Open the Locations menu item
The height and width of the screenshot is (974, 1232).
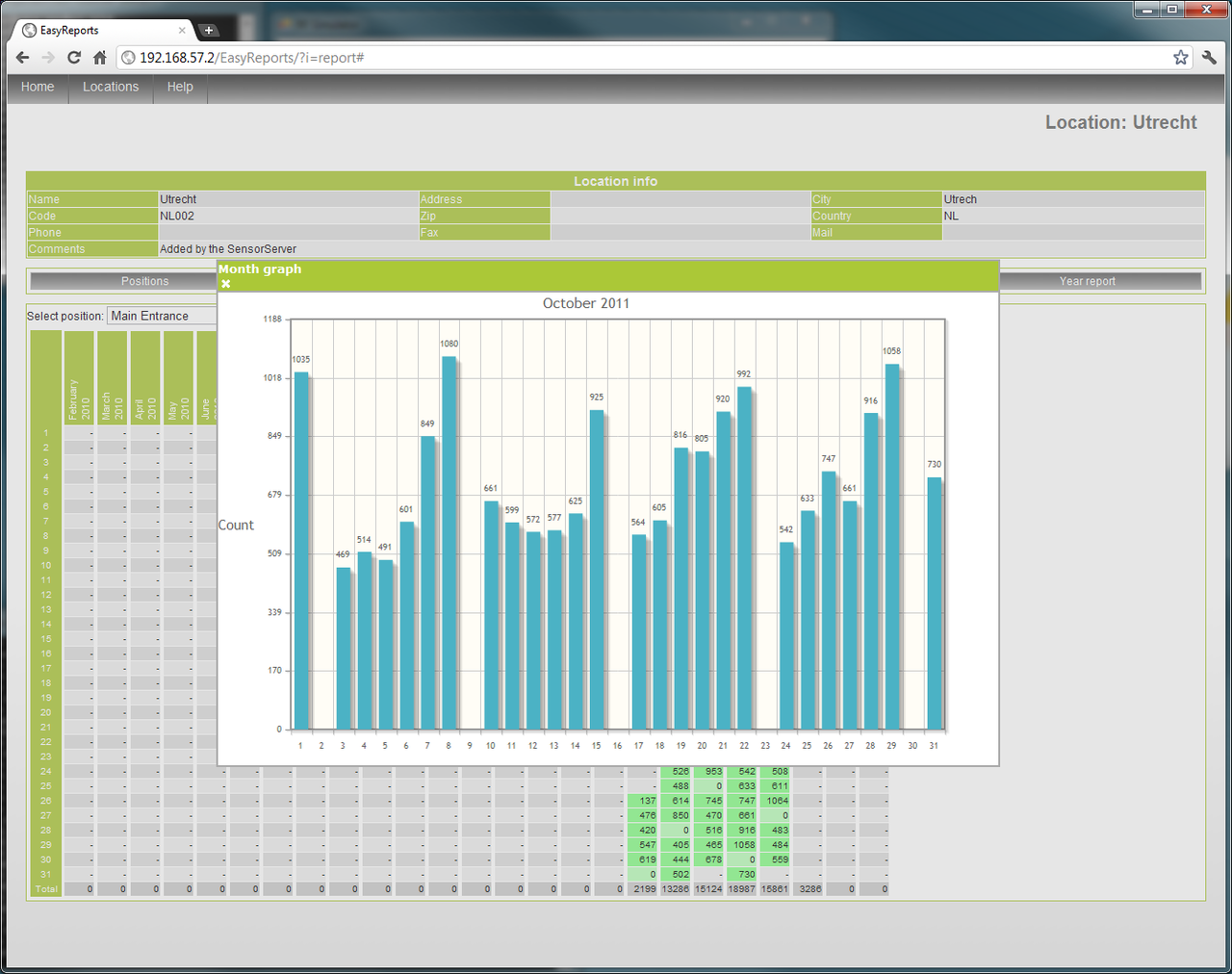coord(111,87)
